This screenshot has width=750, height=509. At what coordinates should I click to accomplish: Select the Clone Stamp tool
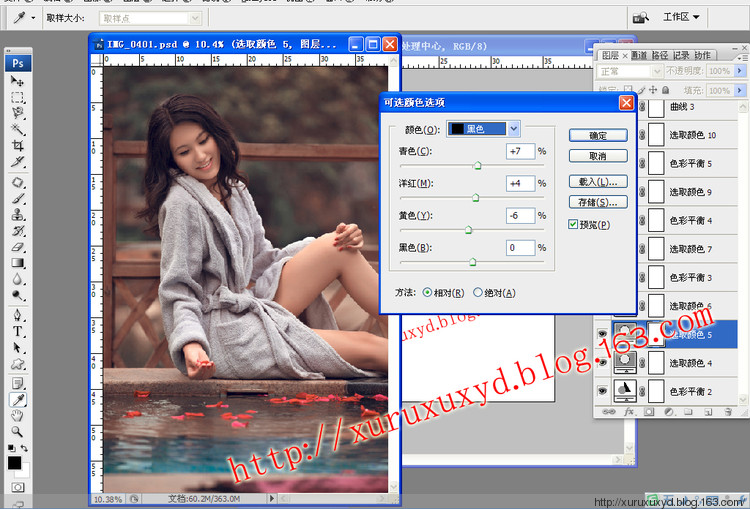[x=18, y=215]
